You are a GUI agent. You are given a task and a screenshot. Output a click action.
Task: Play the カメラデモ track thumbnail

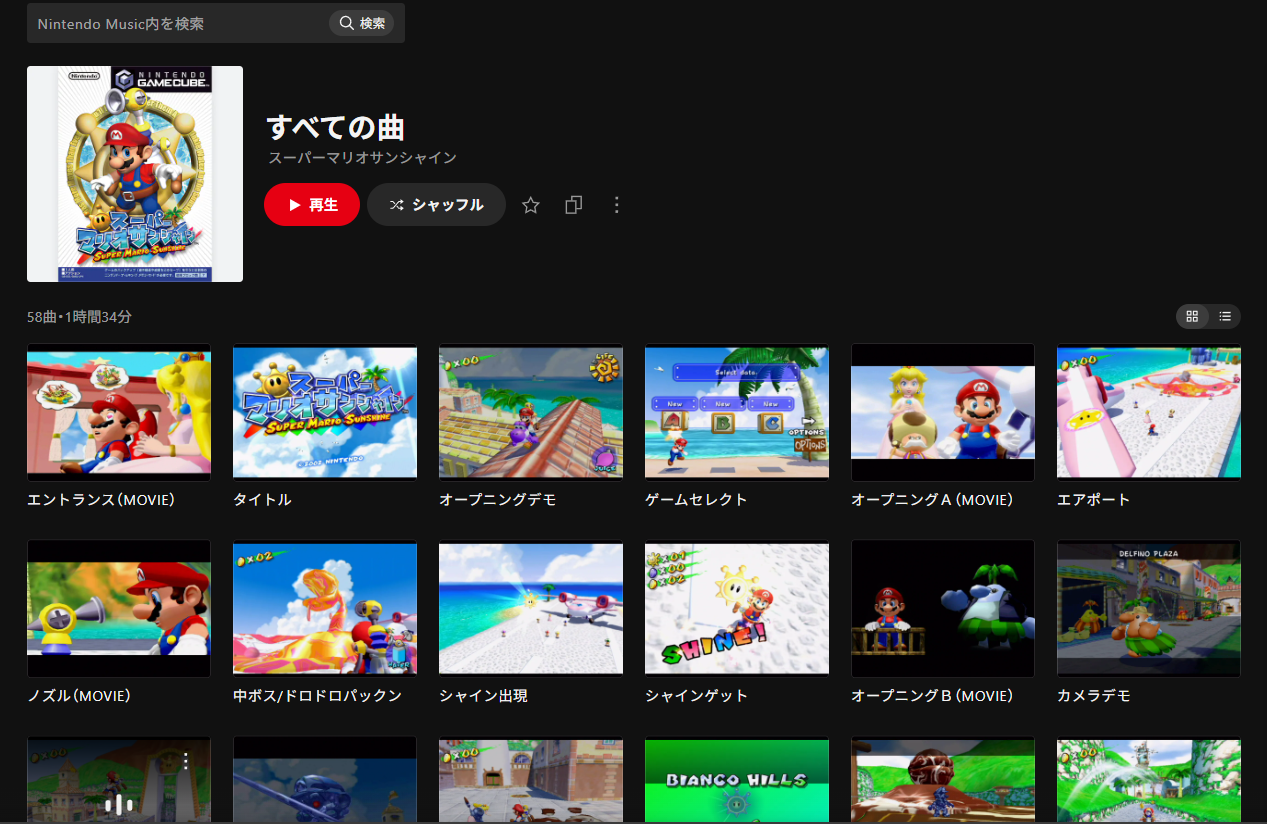coord(1149,608)
